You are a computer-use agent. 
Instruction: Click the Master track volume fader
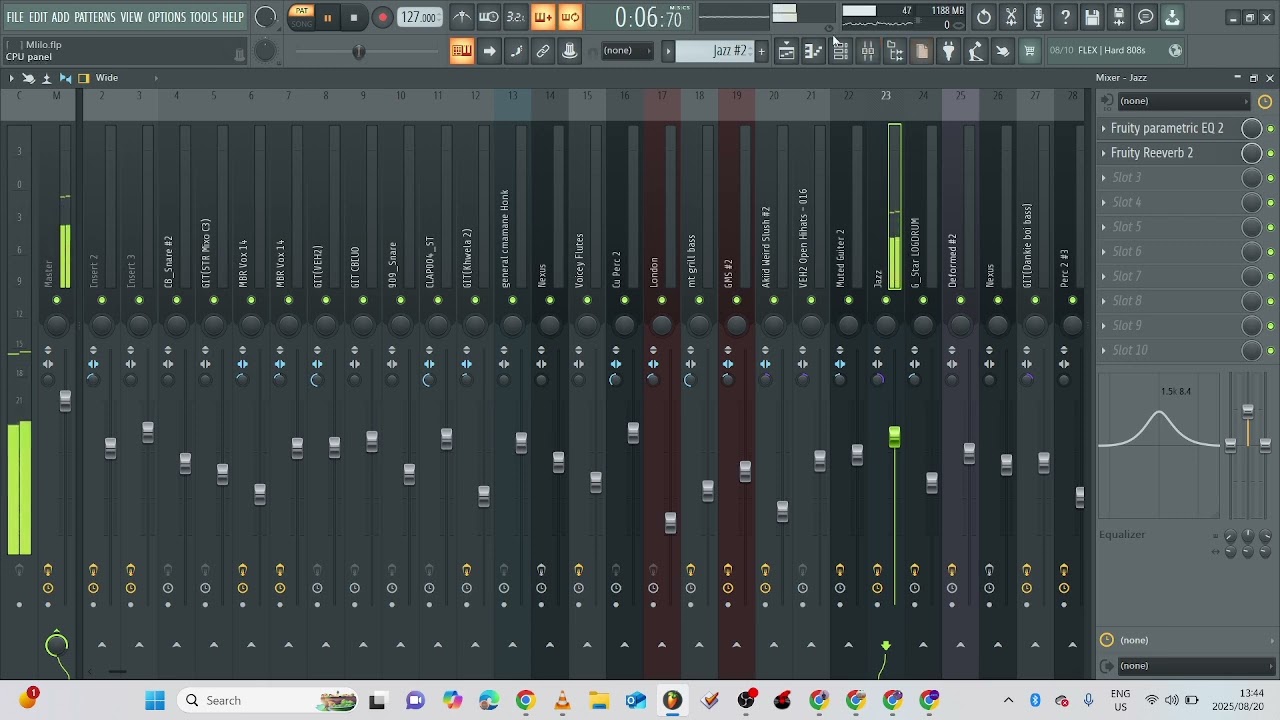[65, 401]
